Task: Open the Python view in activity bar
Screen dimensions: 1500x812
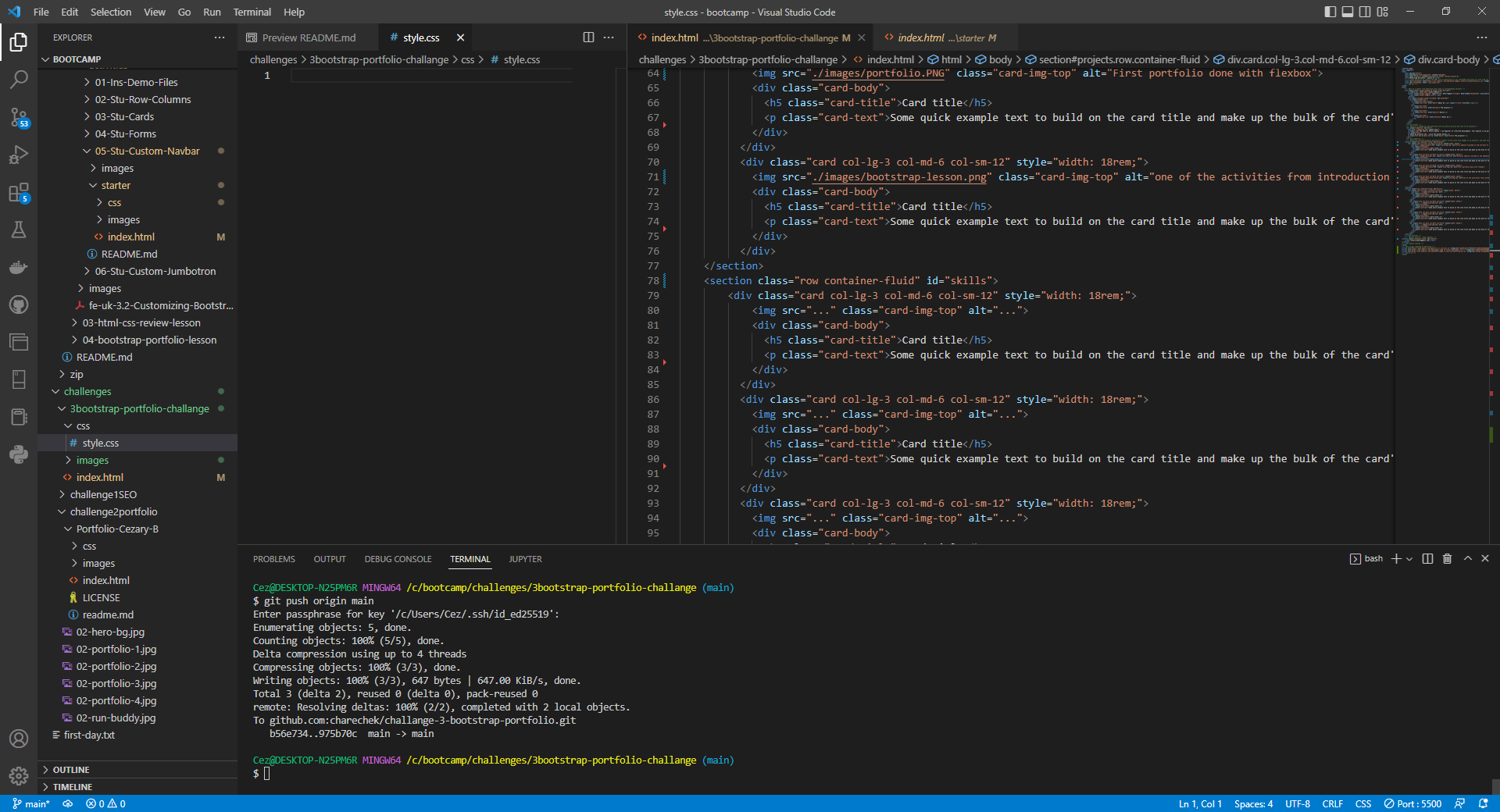Action: 19,454
